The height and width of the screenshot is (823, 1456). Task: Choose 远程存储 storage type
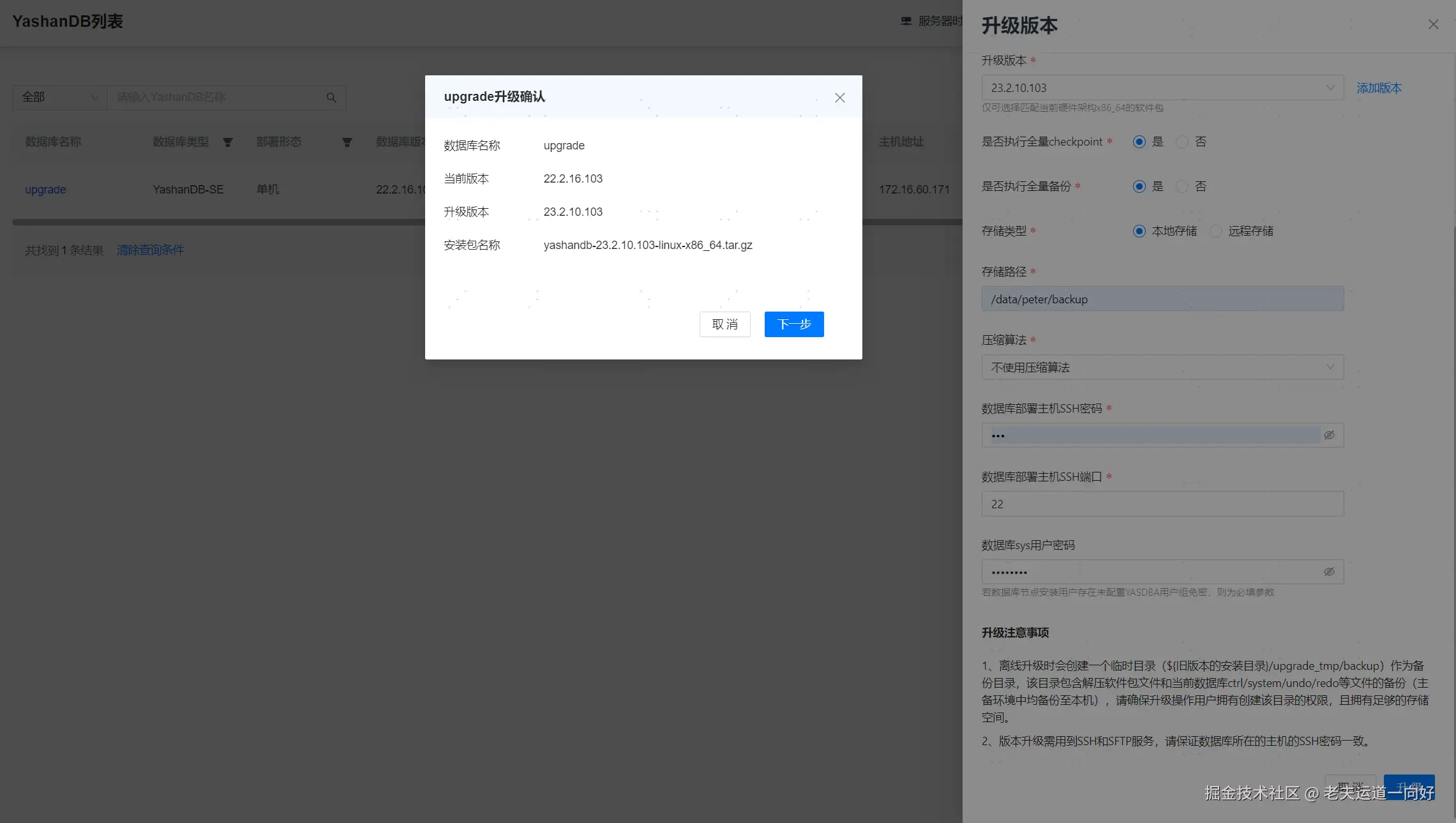tap(1217, 231)
